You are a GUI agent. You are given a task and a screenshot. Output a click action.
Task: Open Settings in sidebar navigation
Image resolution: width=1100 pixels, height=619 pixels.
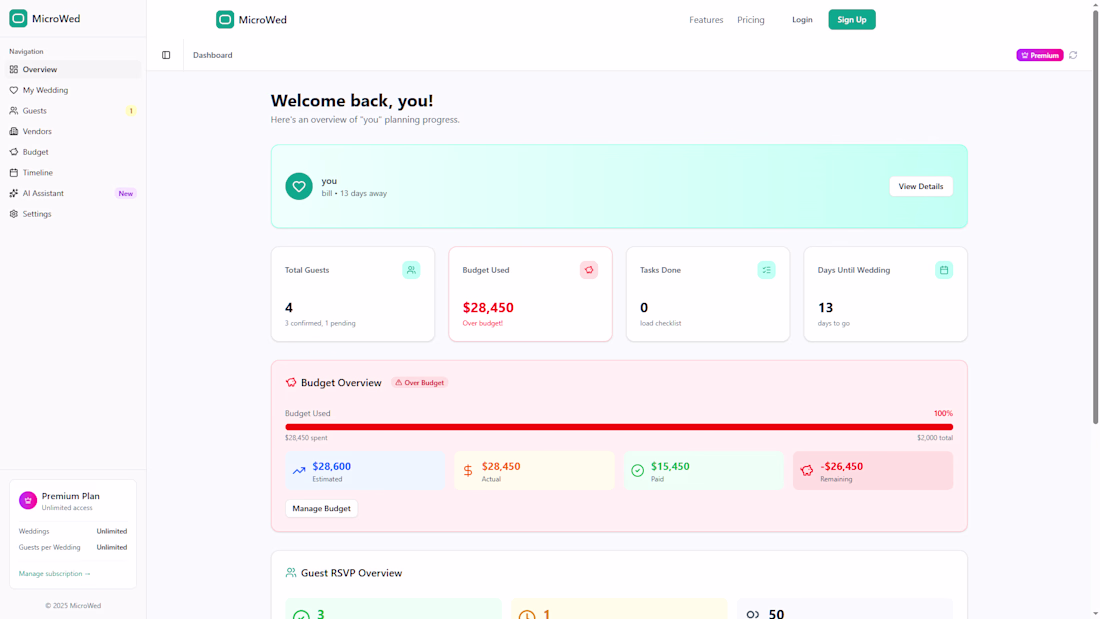click(73, 214)
